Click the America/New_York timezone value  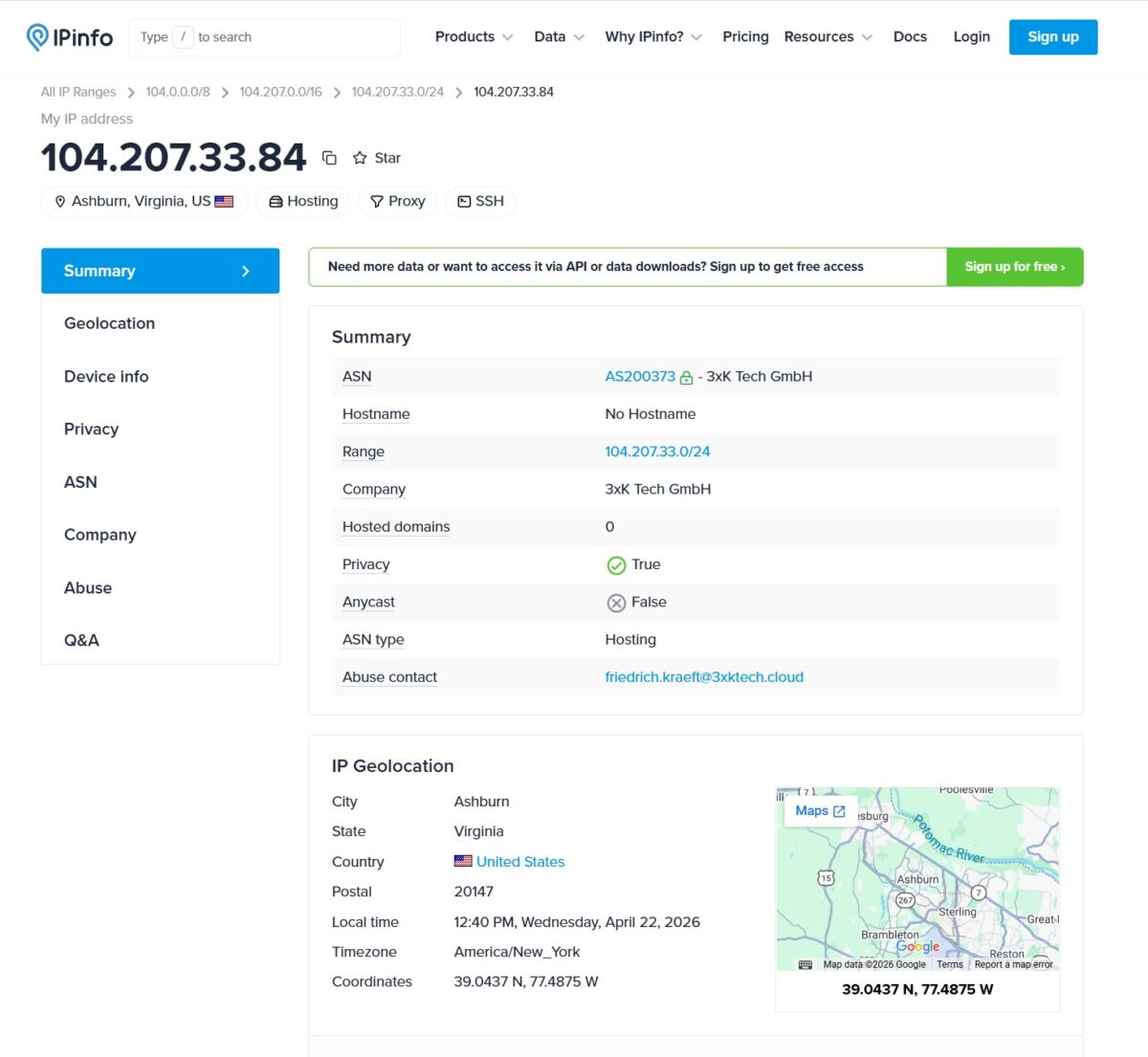517,952
